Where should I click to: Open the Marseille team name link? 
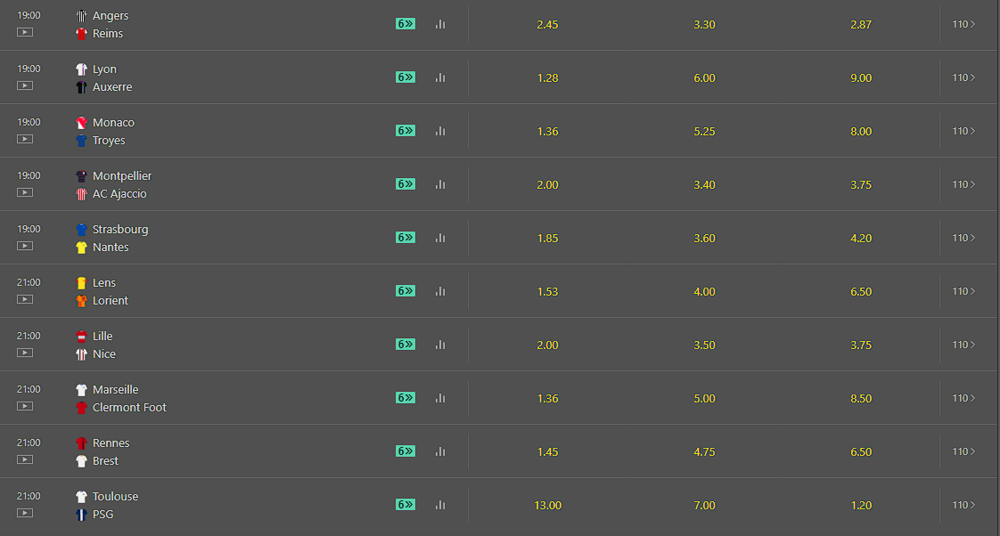[115, 390]
